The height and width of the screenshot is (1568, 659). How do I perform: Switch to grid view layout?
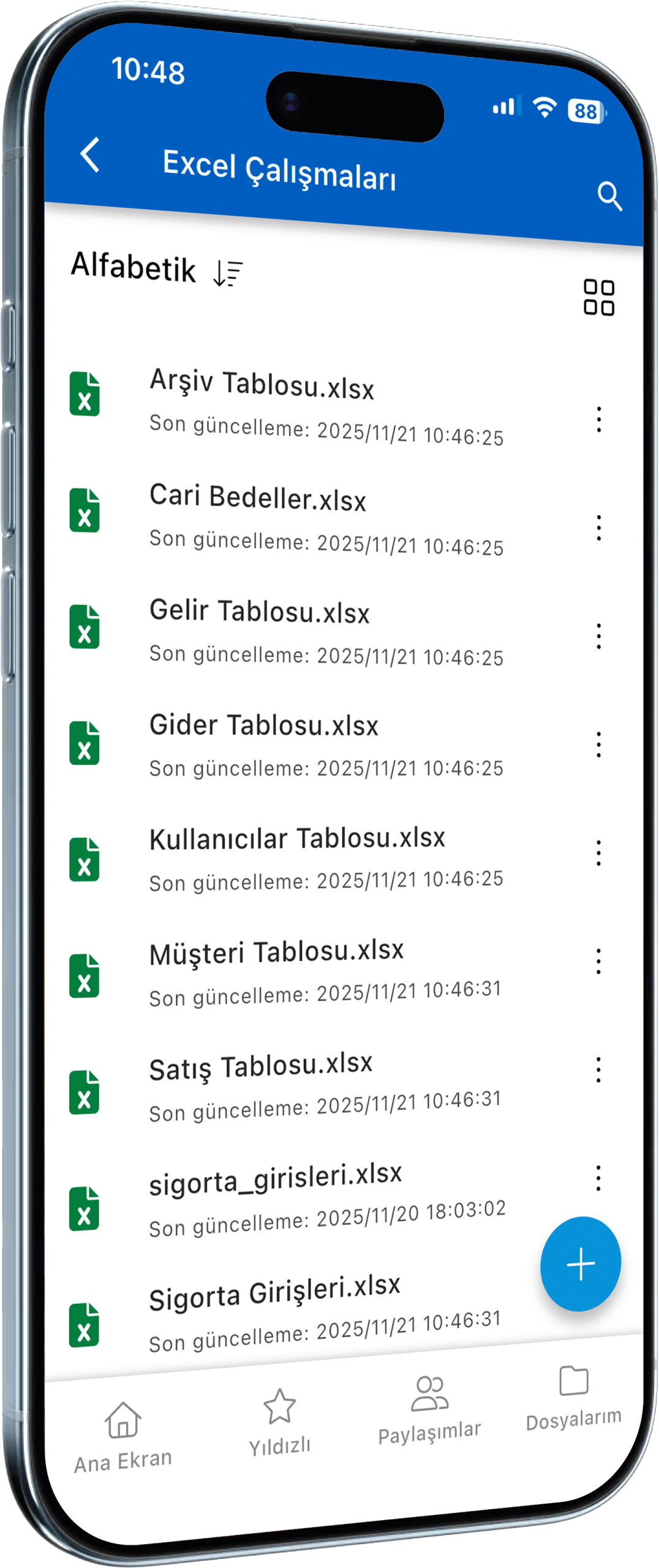pos(598,298)
